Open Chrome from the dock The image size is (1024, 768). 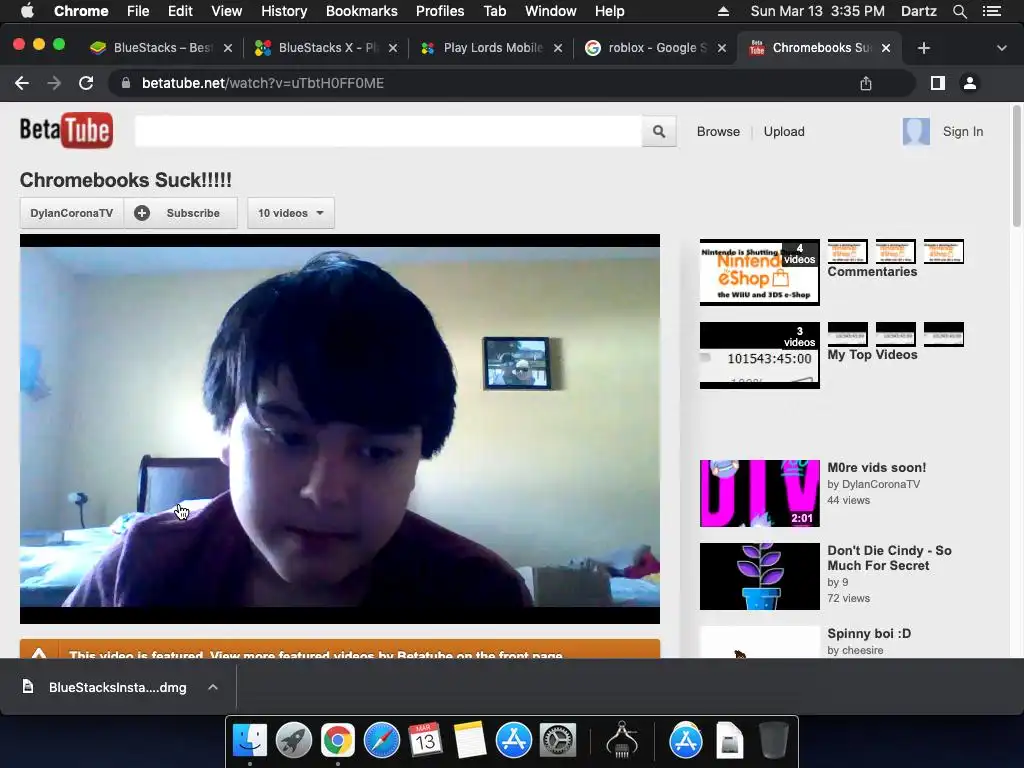click(x=338, y=741)
